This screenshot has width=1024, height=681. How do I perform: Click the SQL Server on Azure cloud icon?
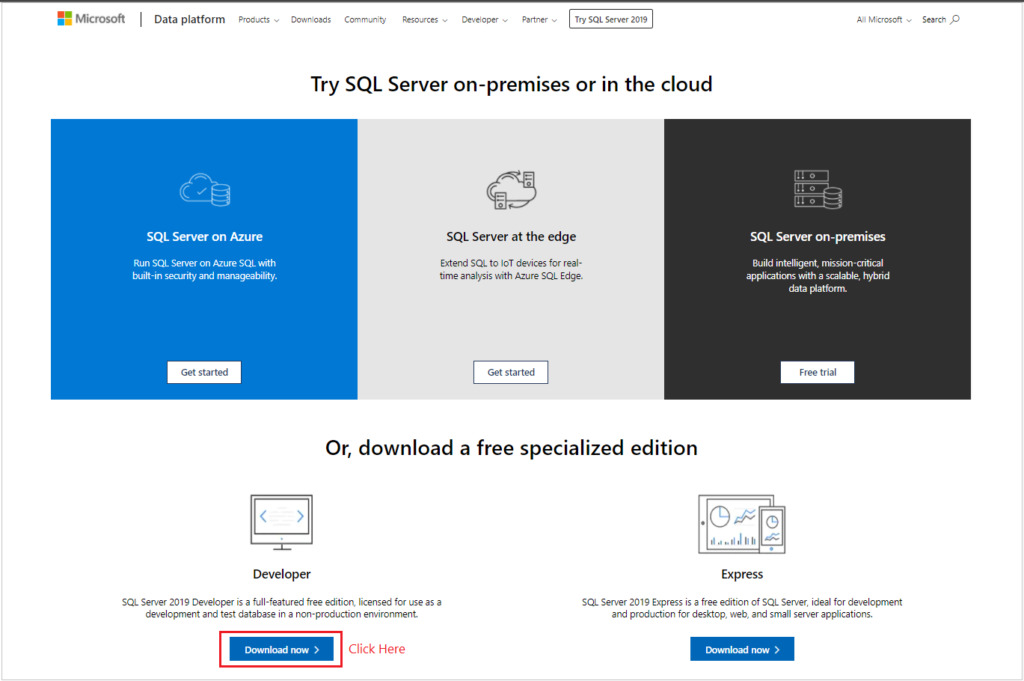[x=205, y=189]
